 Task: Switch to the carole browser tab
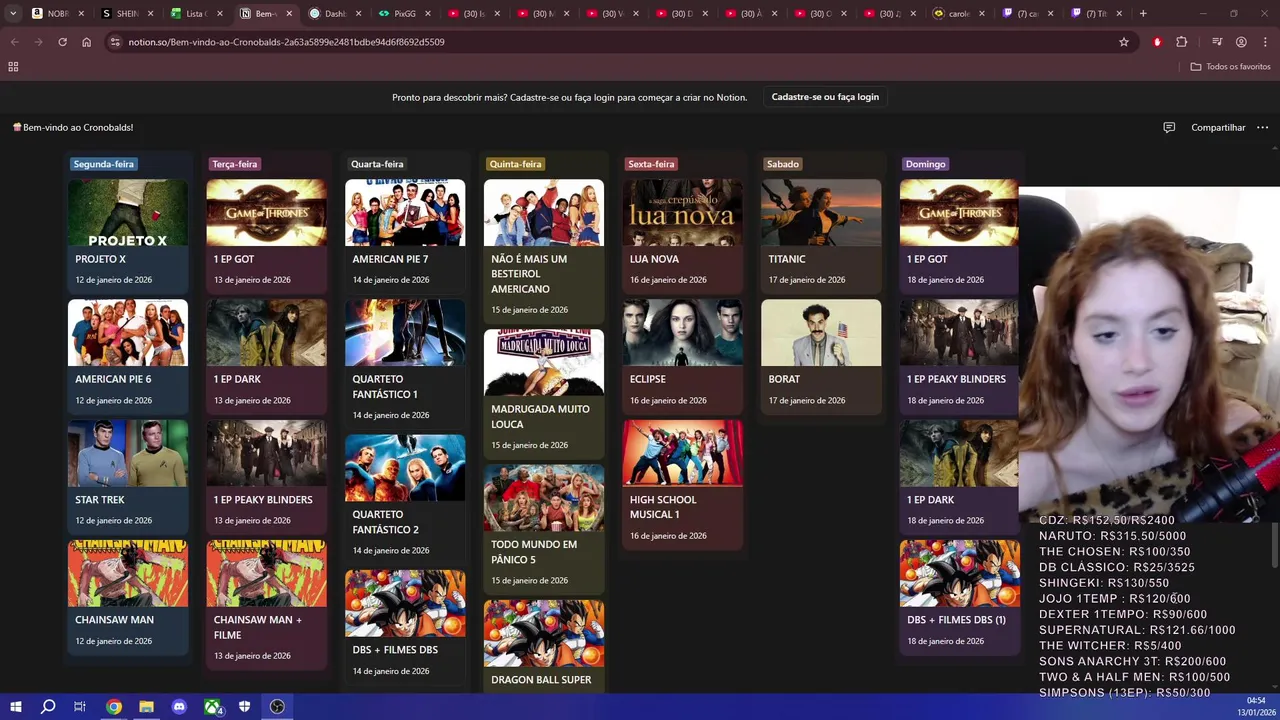click(957, 14)
